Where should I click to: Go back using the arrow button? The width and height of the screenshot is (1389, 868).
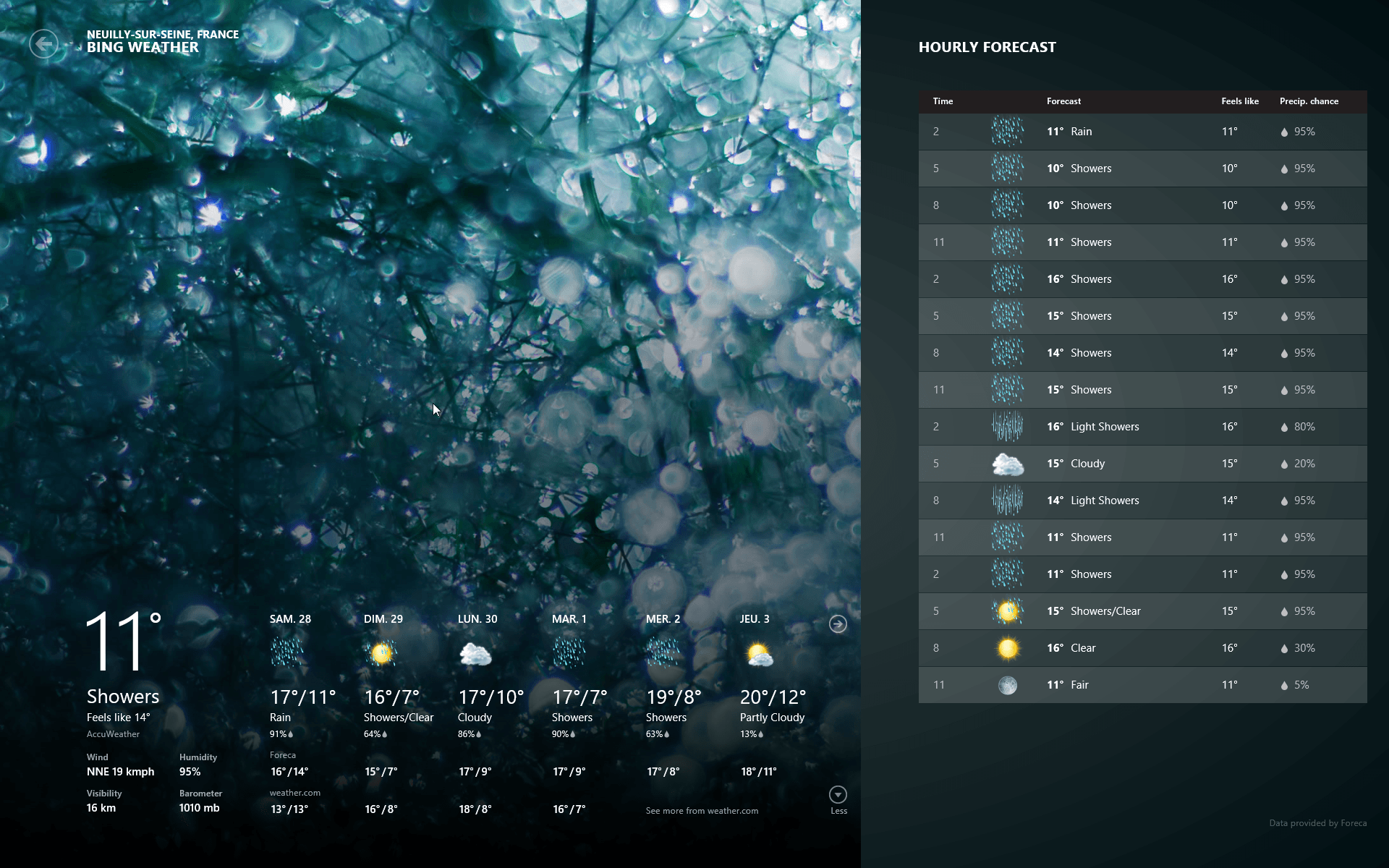pyautogui.click(x=44, y=44)
